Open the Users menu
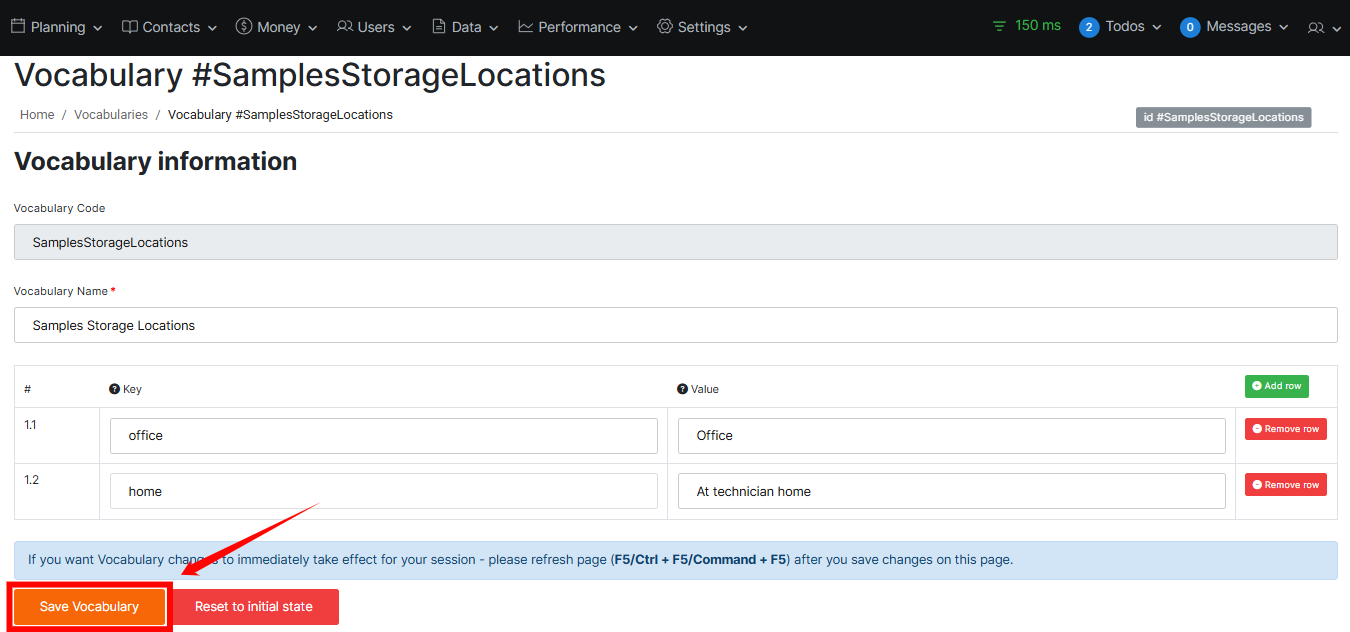The height and width of the screenshot is (632, 1350). pos(374,27)
